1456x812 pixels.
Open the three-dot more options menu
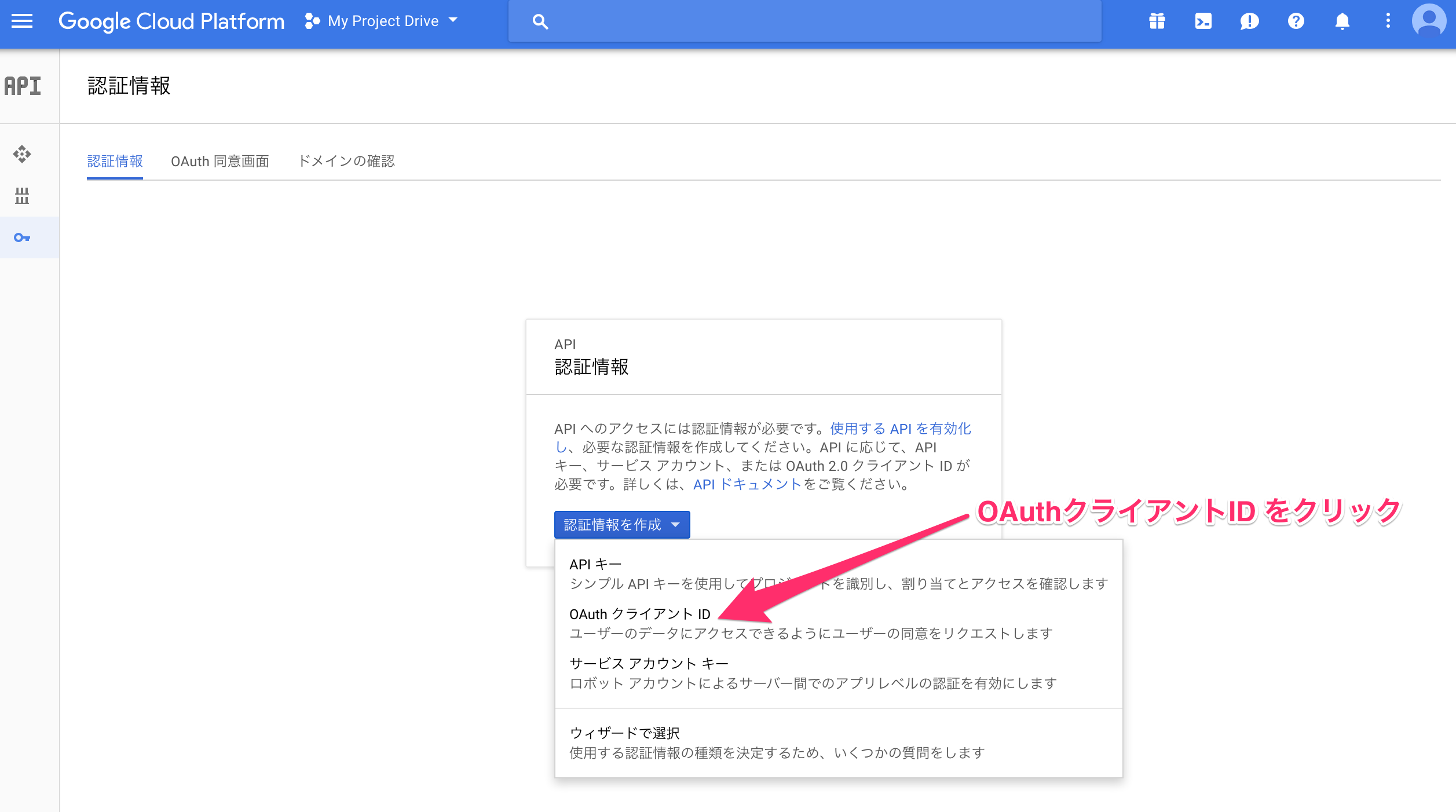click(x=1388, y=21)
